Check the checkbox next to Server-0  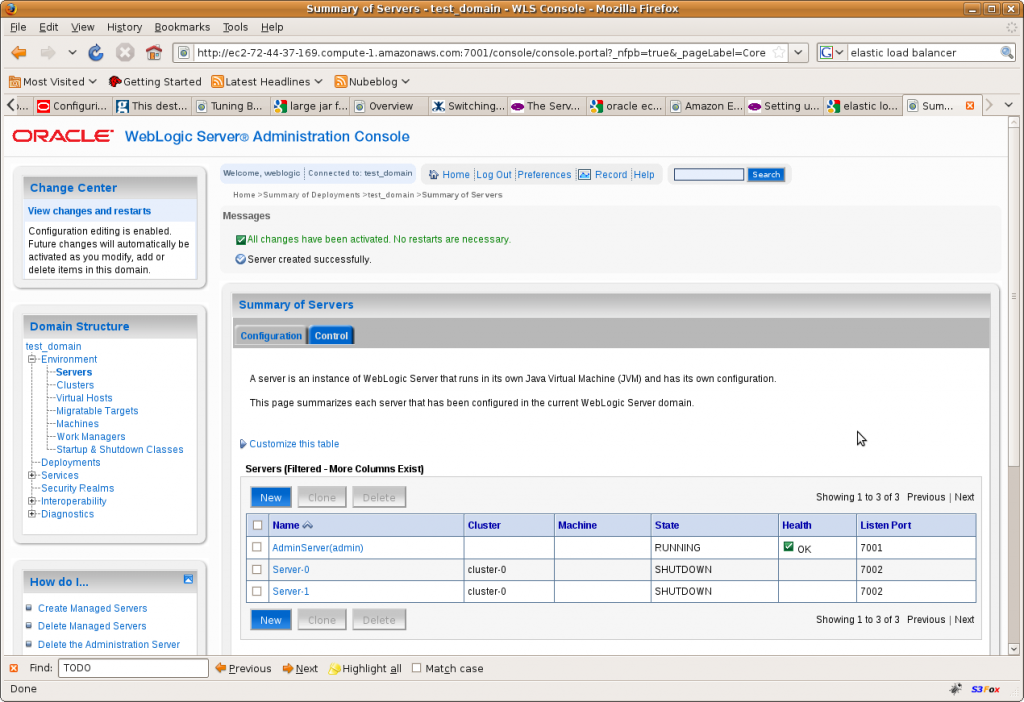click(257, 569)
